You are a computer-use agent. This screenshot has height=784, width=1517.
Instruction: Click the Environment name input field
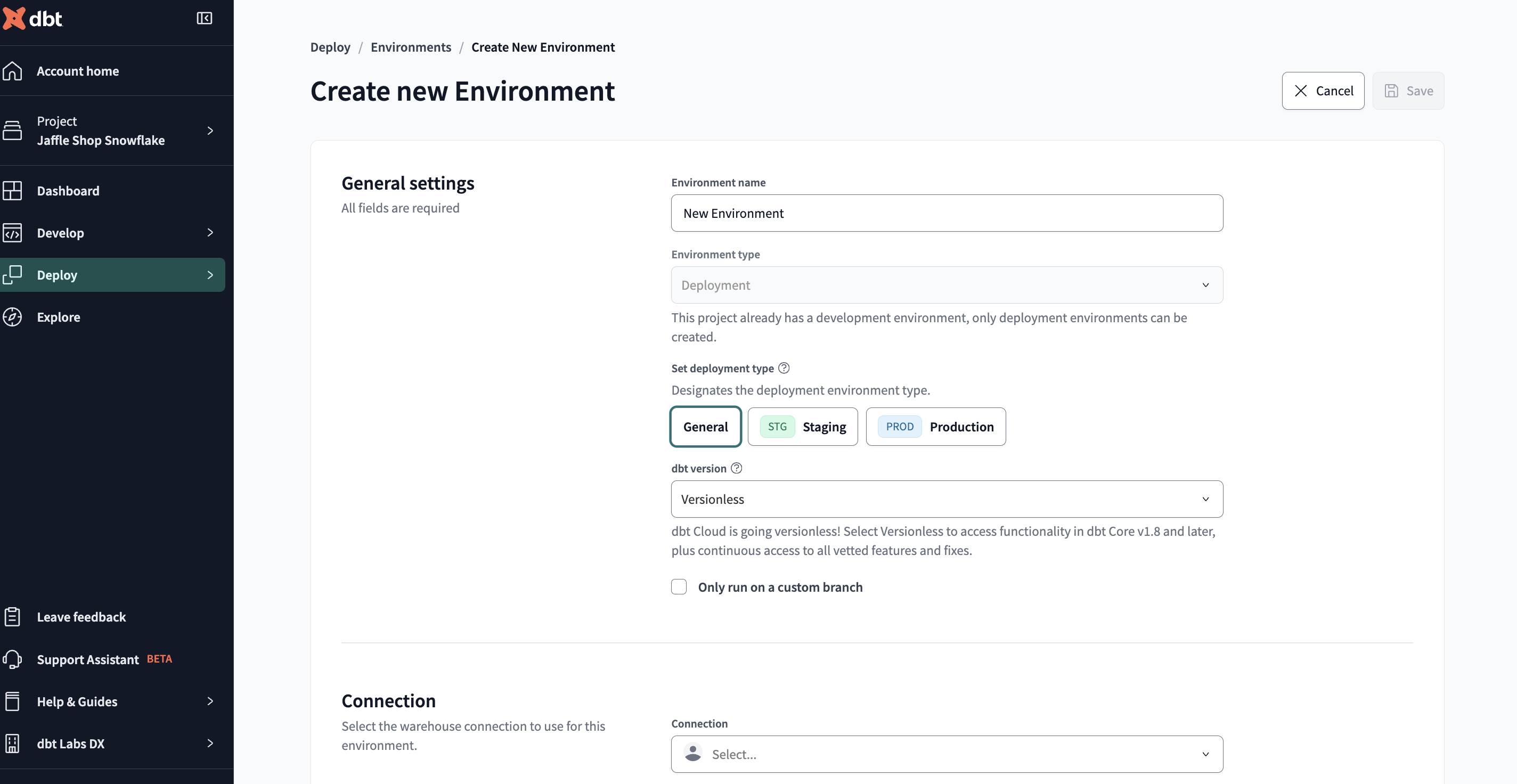point(947,213)
